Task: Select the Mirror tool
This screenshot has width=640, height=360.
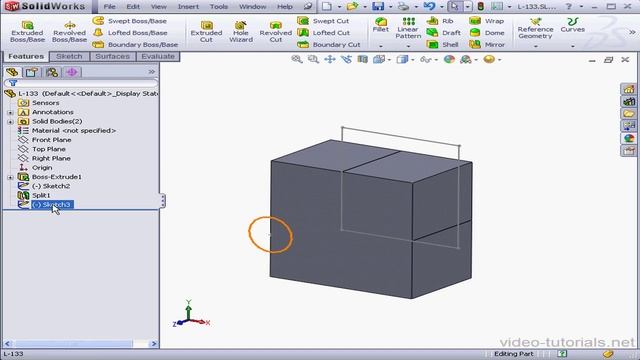Action: coord(487,44)
